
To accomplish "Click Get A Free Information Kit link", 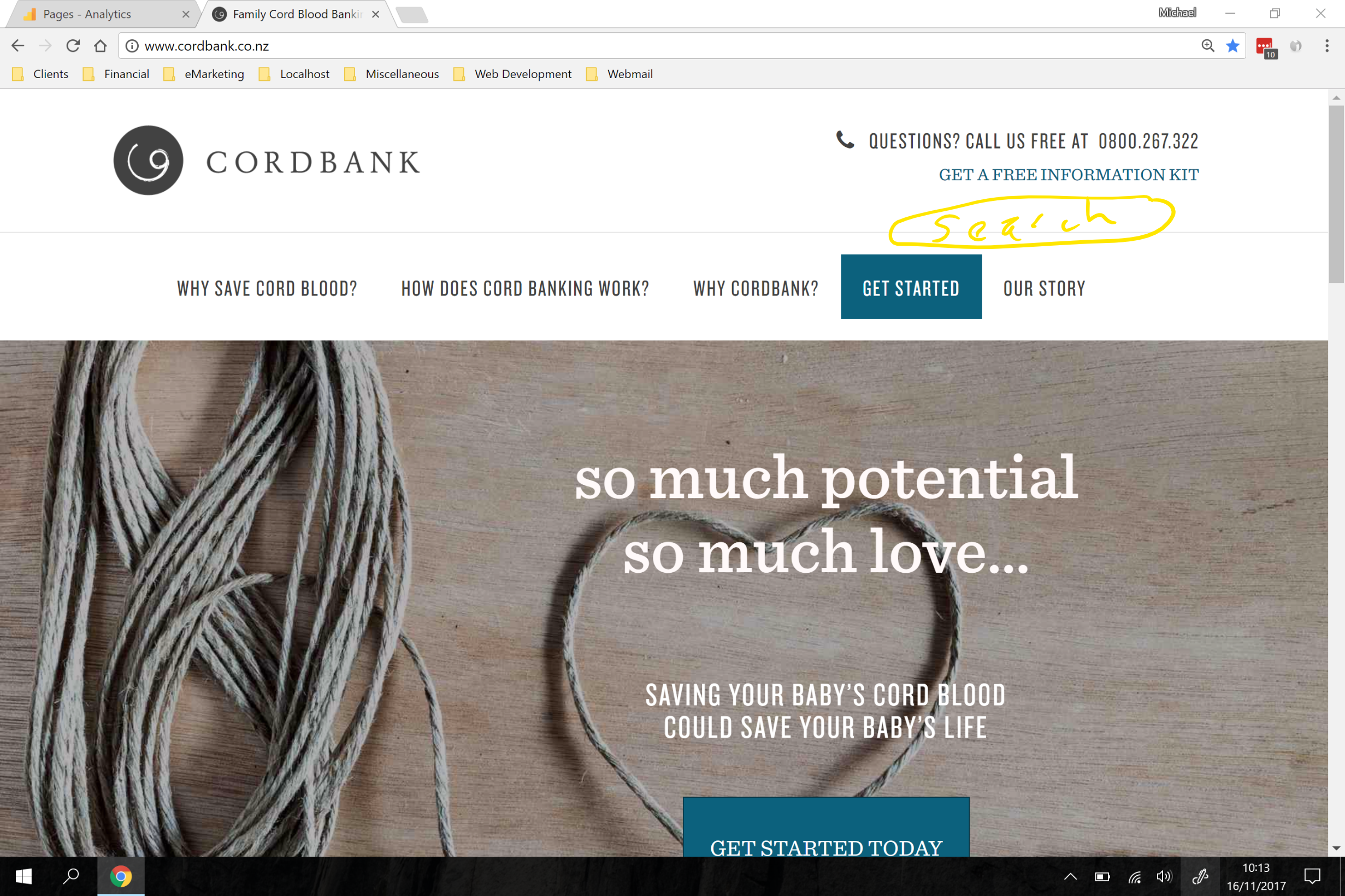I will 1069,175.
